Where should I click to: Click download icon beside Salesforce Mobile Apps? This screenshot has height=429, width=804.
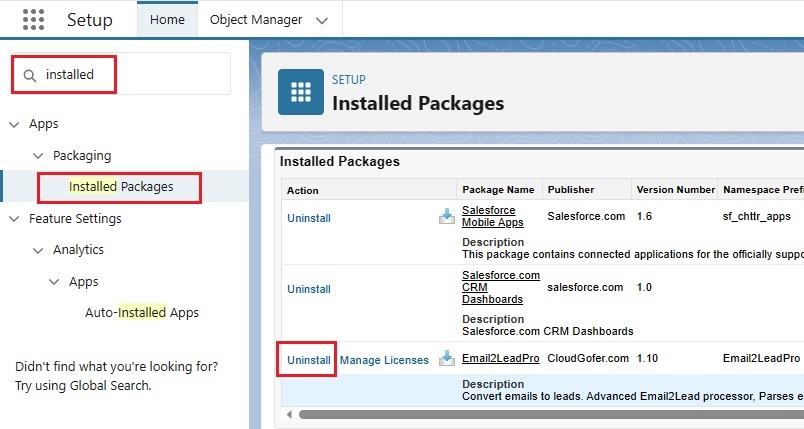pos(447,217)
